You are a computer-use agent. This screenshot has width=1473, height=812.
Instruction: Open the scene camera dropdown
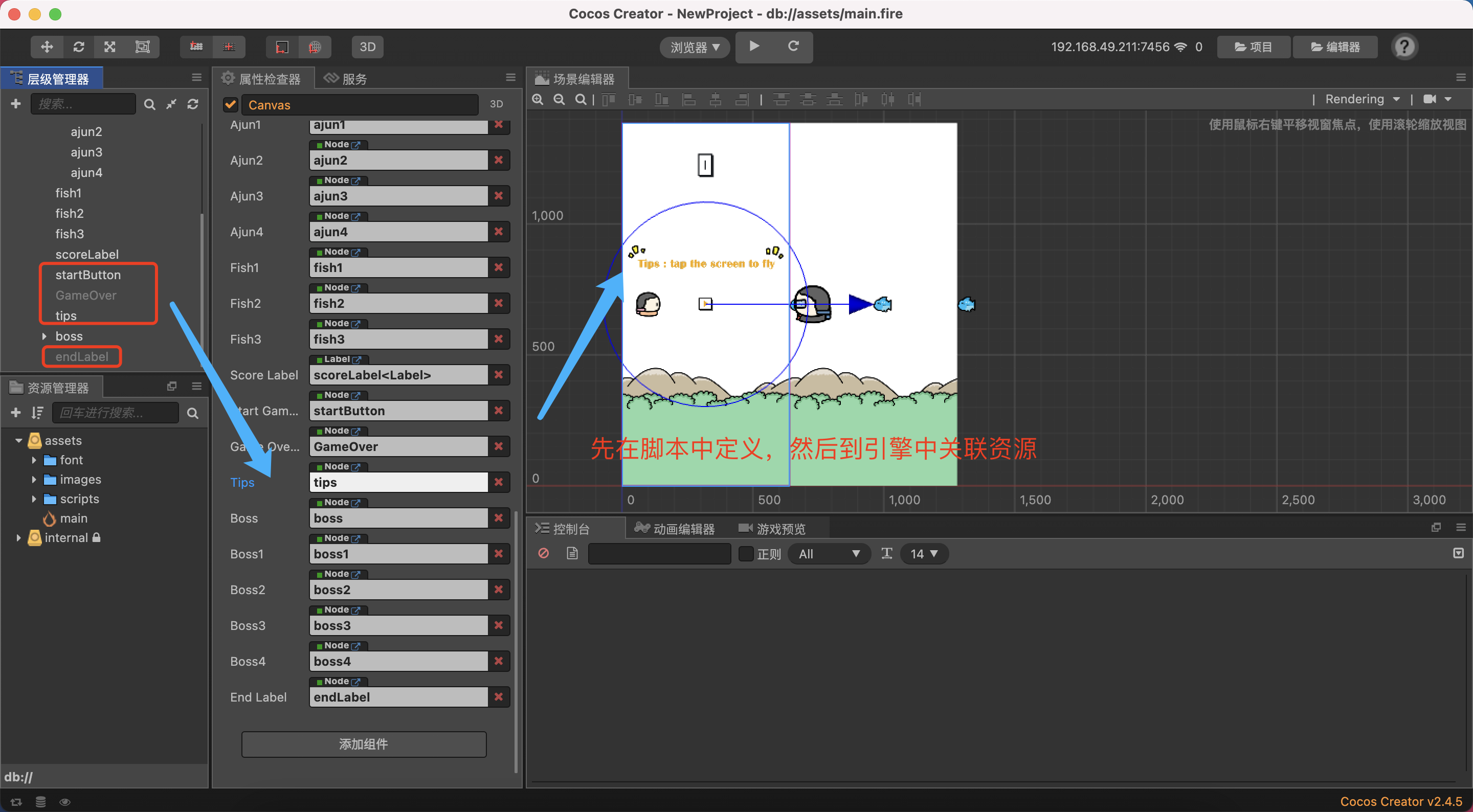coord(1437,100)
